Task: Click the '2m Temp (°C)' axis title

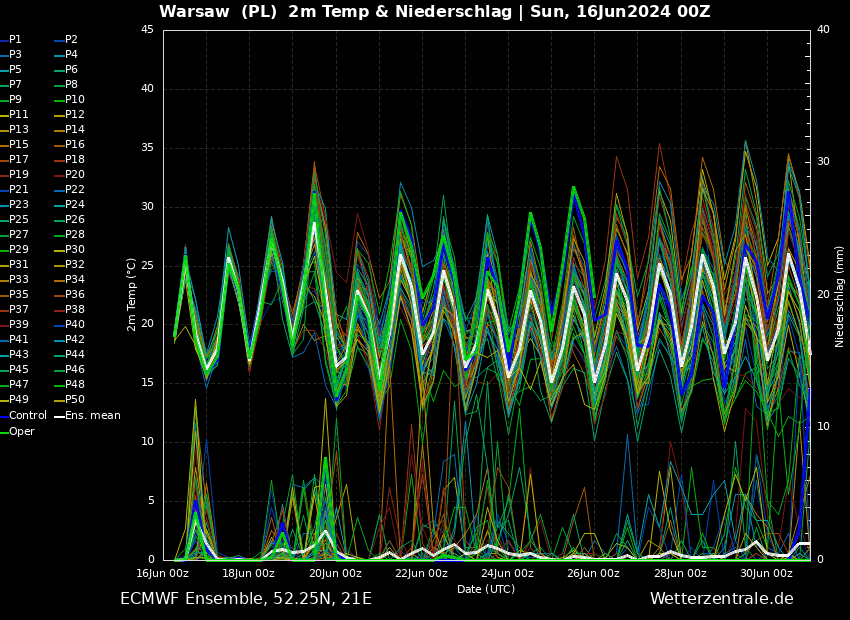Action: pyautogui.click(x=131, y=295)
